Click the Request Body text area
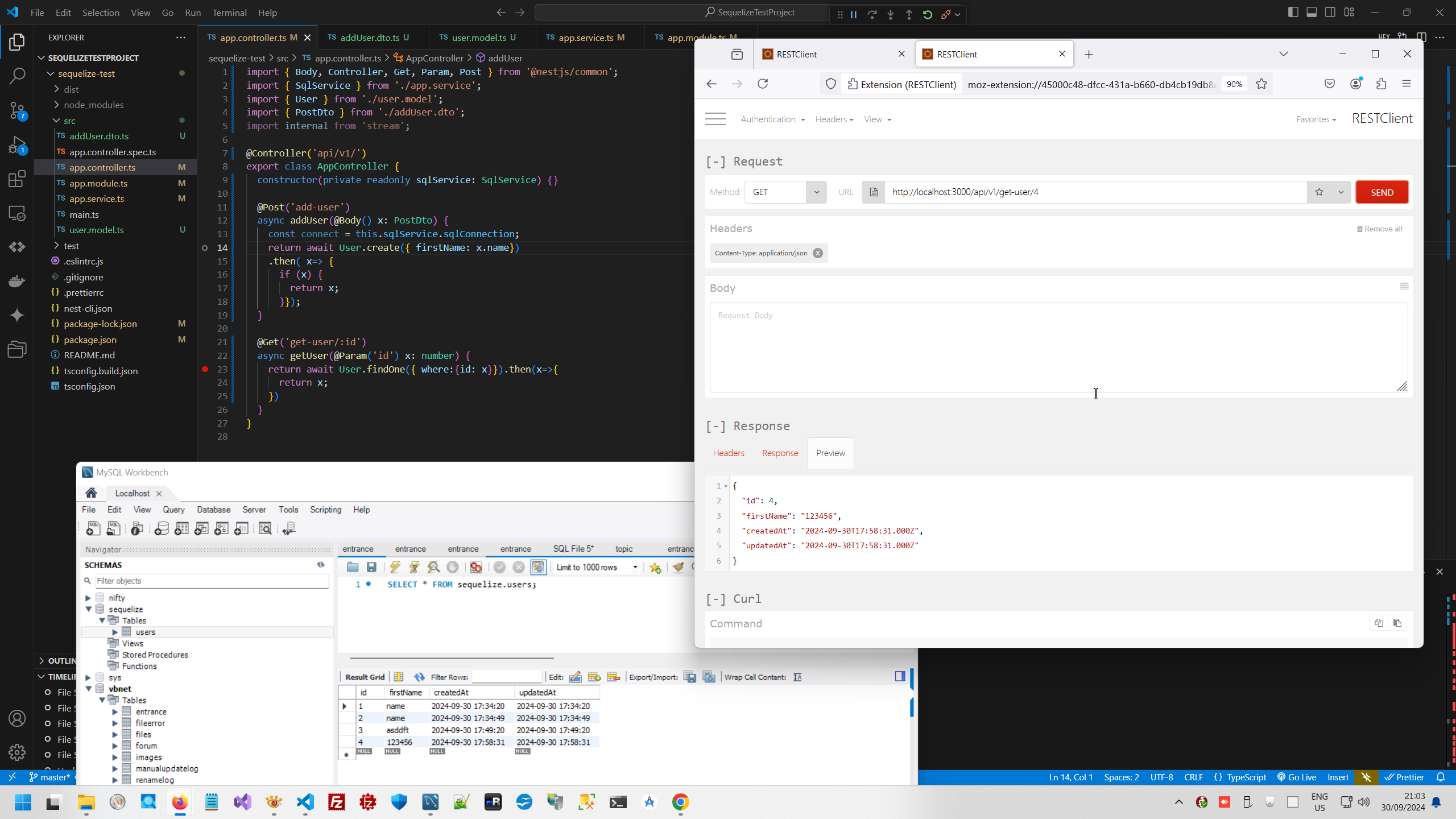 1058,347
